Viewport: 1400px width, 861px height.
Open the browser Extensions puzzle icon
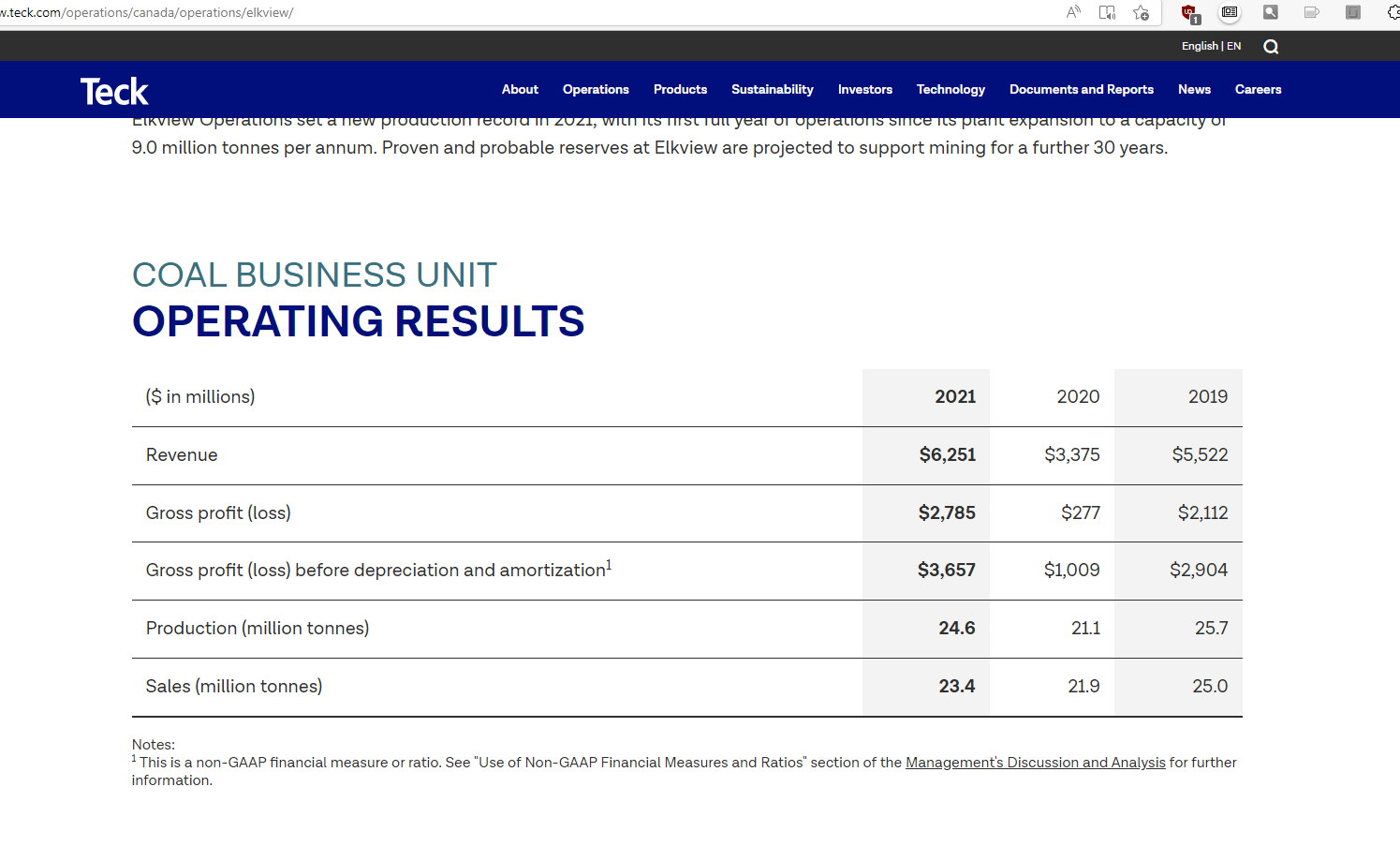(1393, 12)
